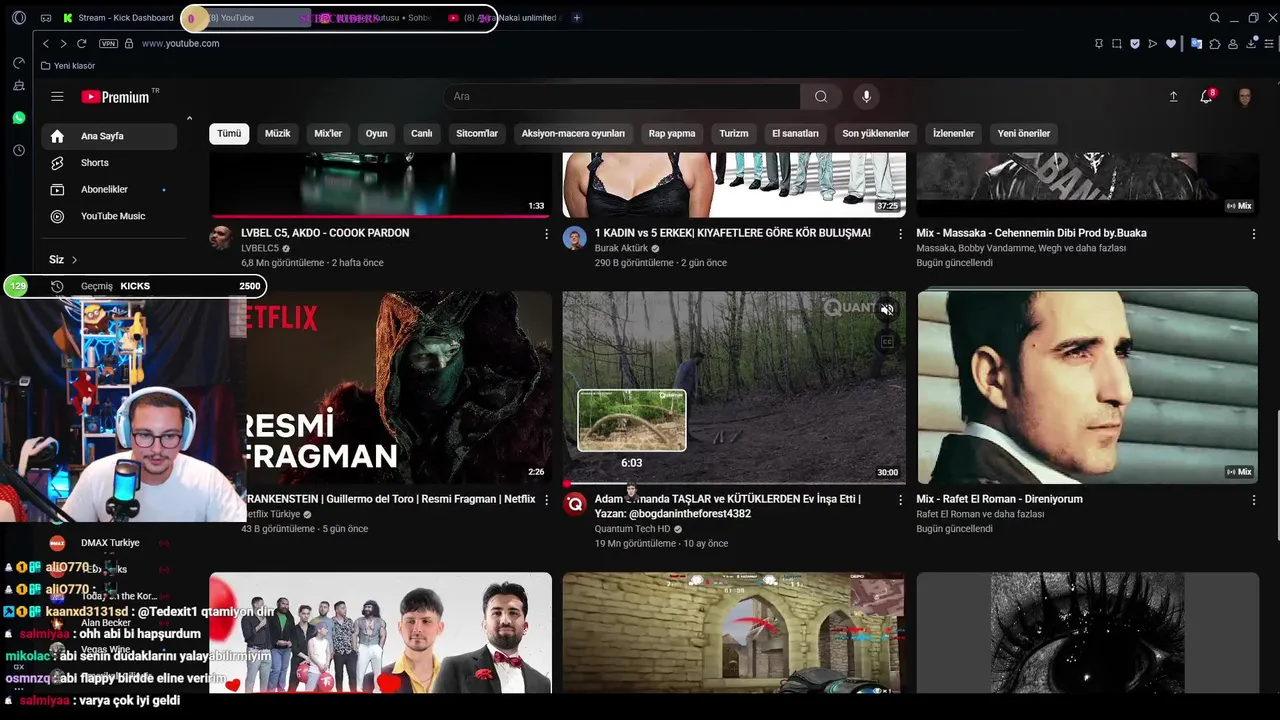Image resolution: width=1280 pixels, height=720 pixels.
Task: Bookmark the page with the heart icon
Action: point(1171,44)
